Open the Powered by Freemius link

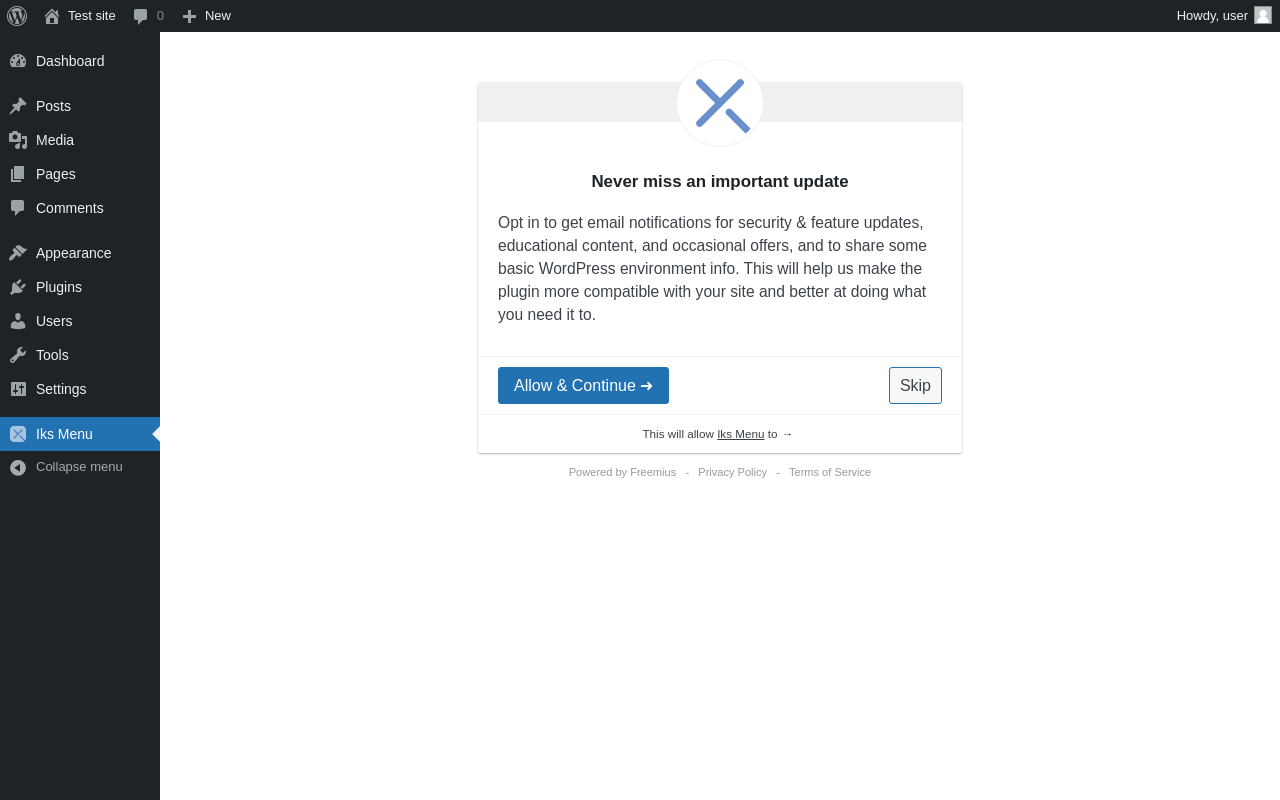(622, 472)
